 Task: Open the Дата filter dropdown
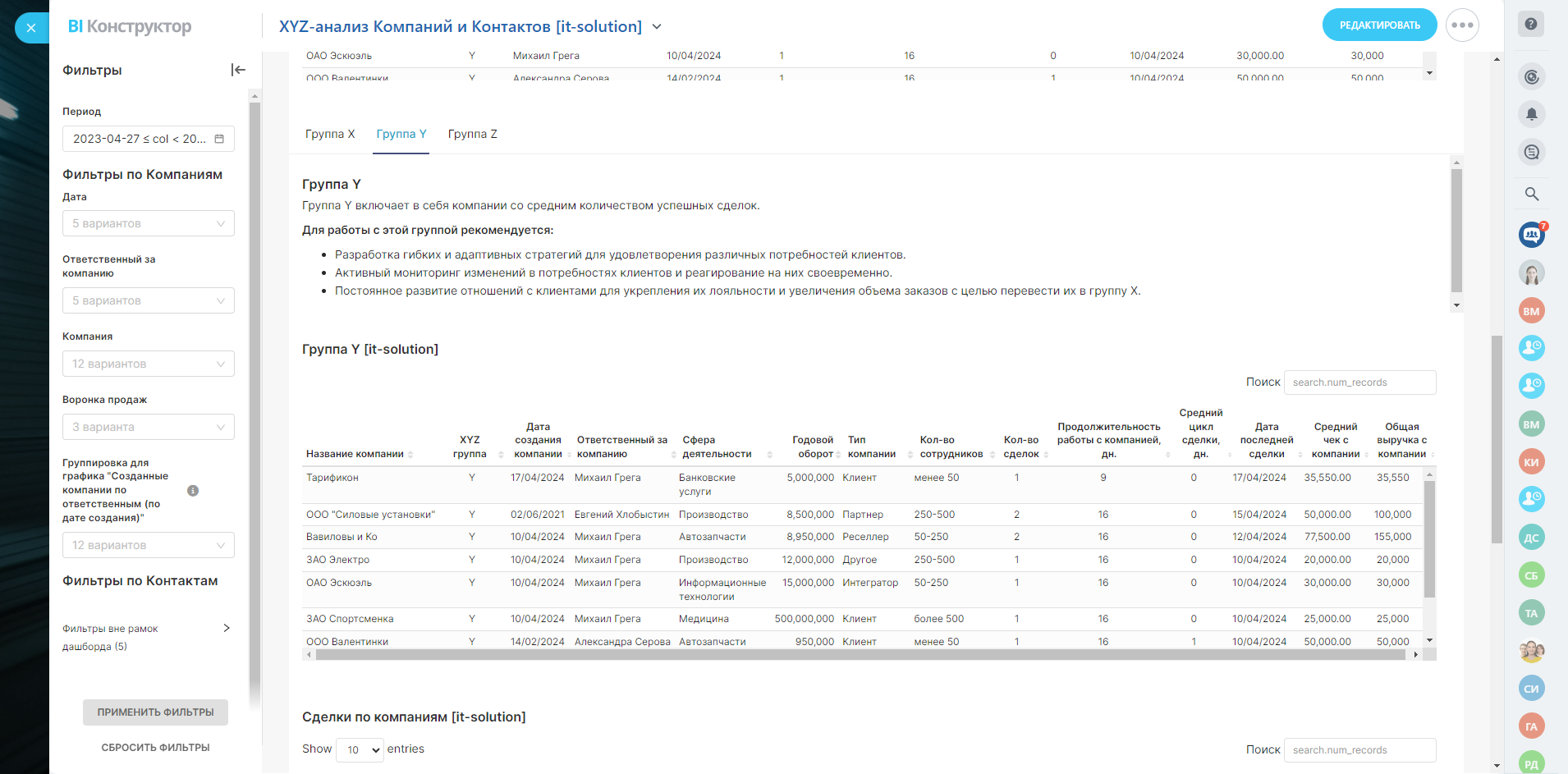click(149, 223)
